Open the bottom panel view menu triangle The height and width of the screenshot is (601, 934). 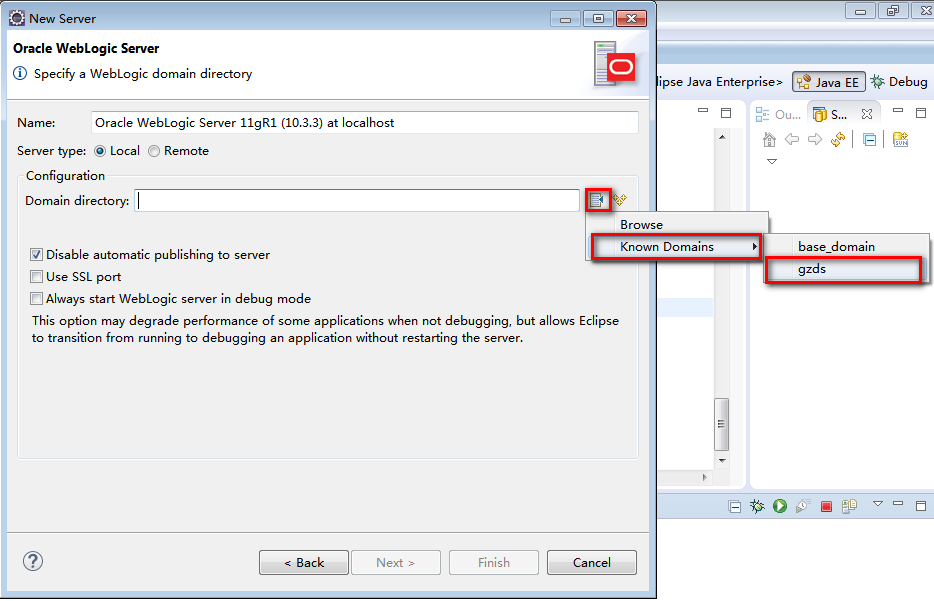point(877,504)
